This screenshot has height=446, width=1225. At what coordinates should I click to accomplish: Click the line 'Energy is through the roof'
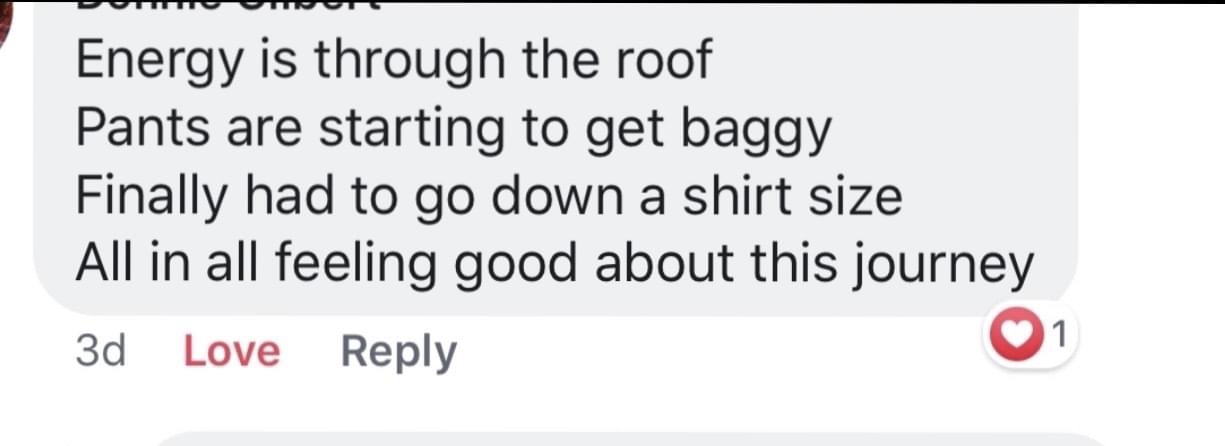click(x=394, y=62)
